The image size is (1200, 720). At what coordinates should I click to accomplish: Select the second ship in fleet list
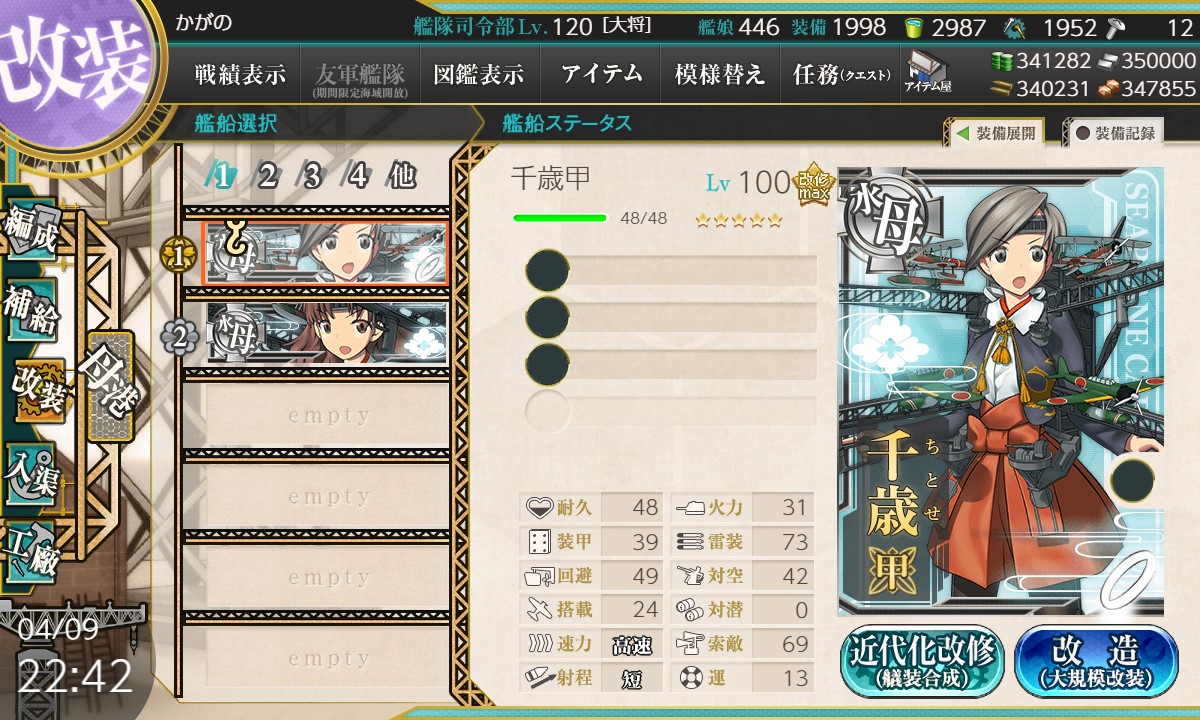326,332
